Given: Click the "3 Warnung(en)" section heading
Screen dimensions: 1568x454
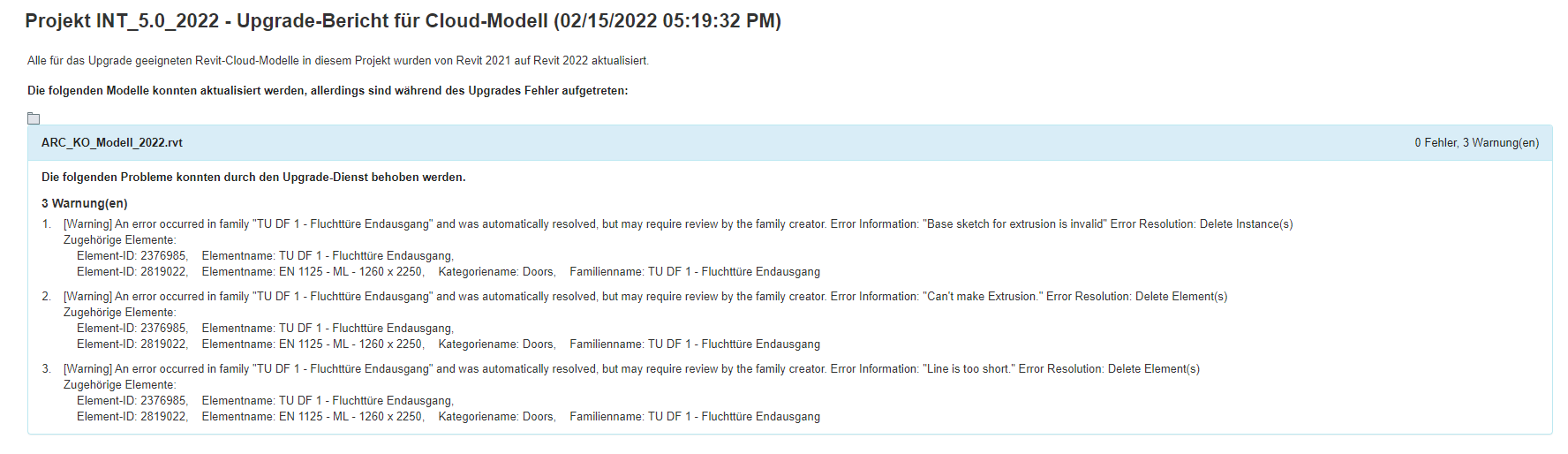Looking at the screenshot, I should [x=85, y=203].
